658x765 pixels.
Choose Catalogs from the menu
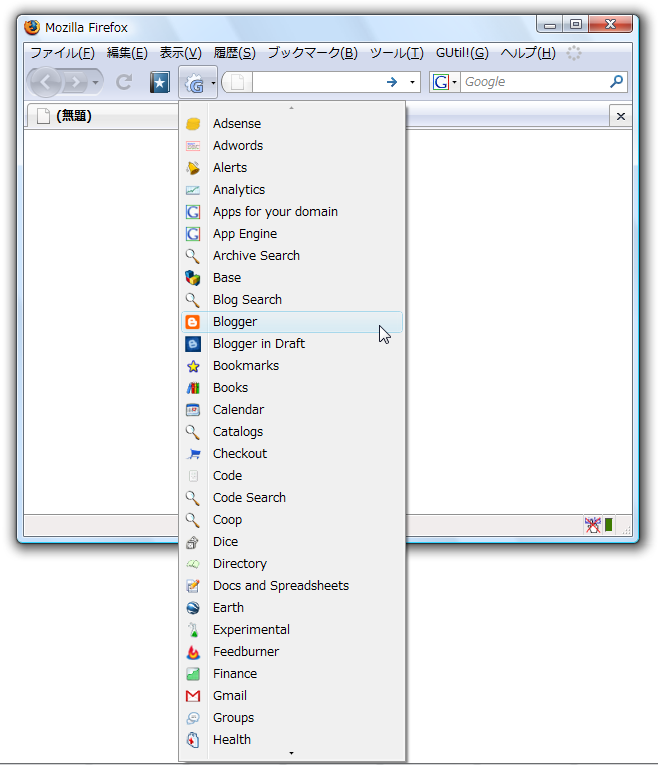tap(291, 432)
